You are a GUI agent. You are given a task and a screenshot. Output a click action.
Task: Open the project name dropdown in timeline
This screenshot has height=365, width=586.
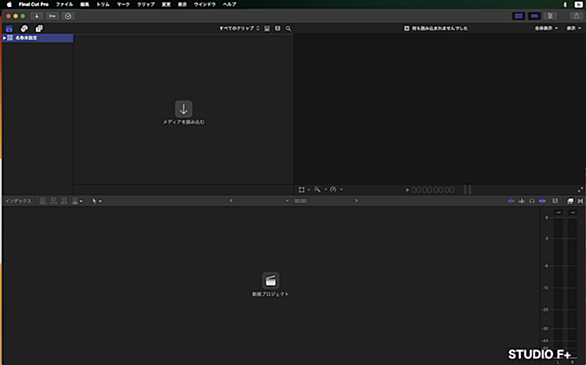(287, 201)
